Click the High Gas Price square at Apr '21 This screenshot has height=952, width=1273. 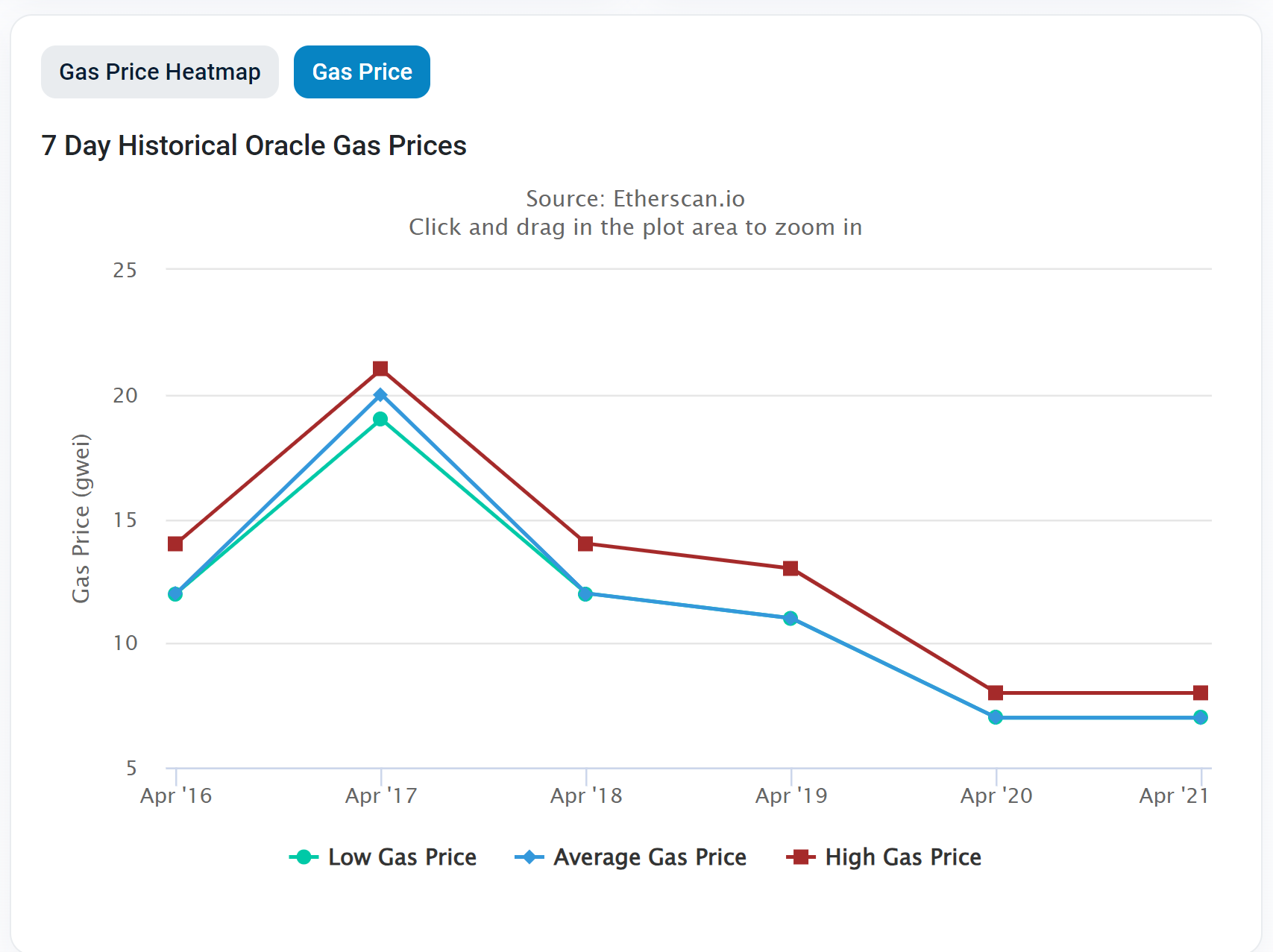pos(1200,693)
